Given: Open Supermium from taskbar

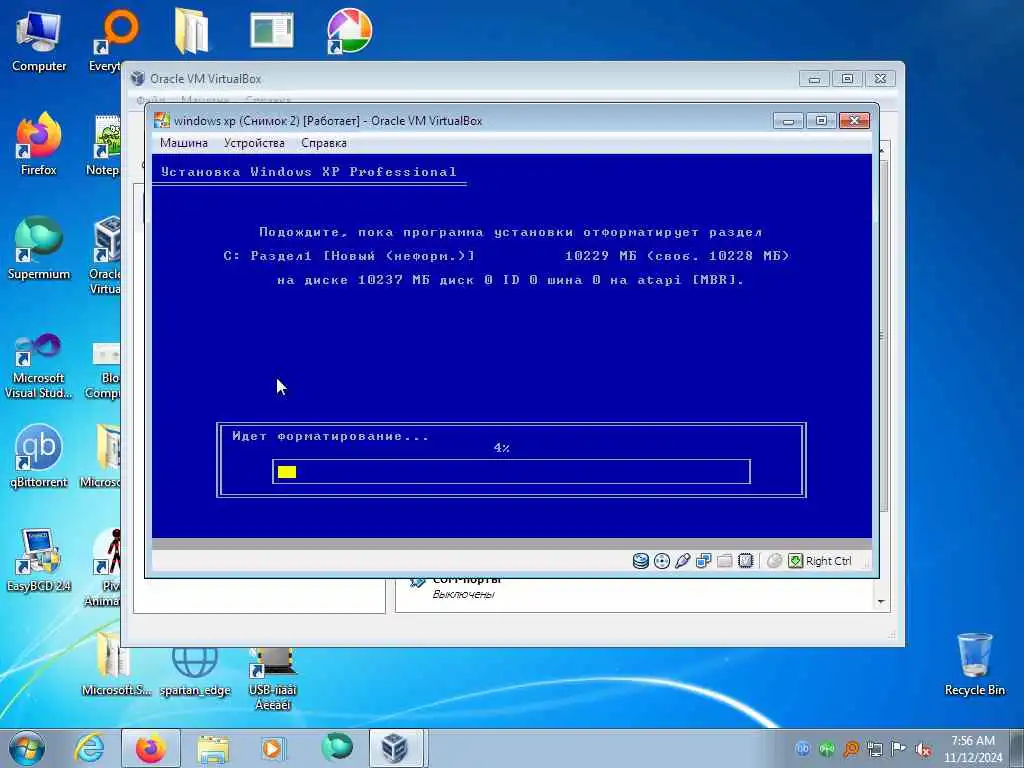Looking at the screenshot, I should point(337,749).
